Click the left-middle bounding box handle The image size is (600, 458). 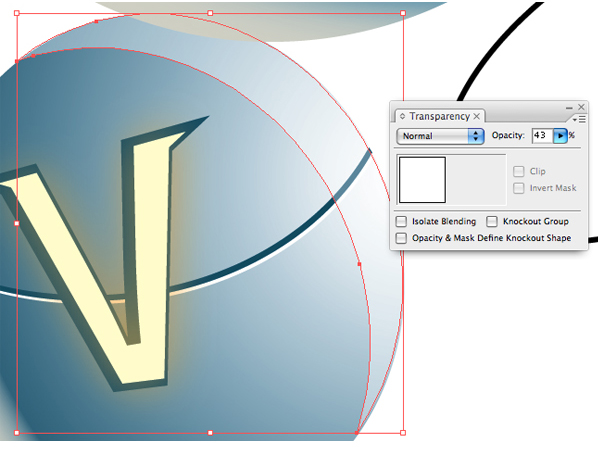point(17,223)
